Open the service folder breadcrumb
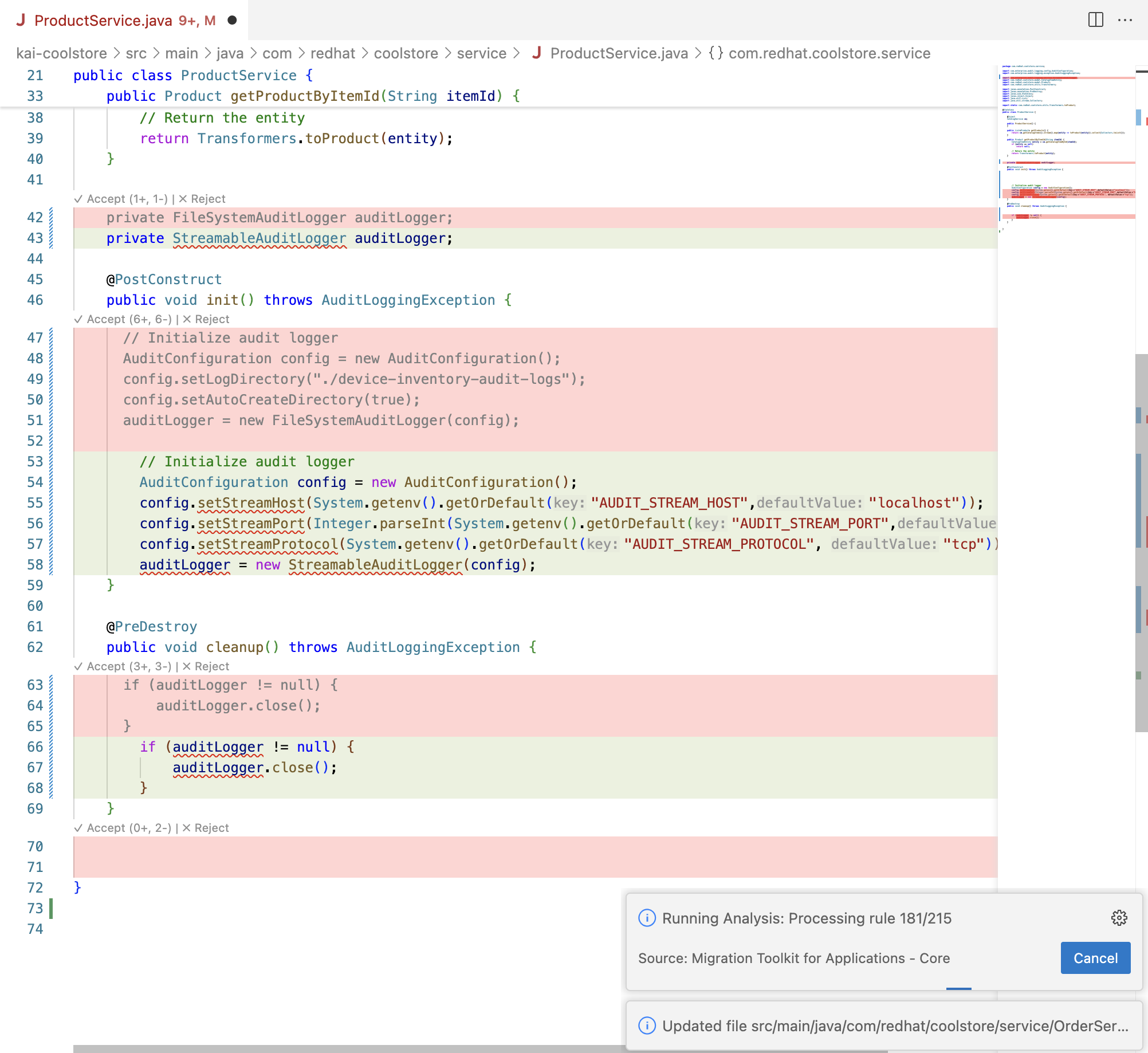 (x=481, y=53)
